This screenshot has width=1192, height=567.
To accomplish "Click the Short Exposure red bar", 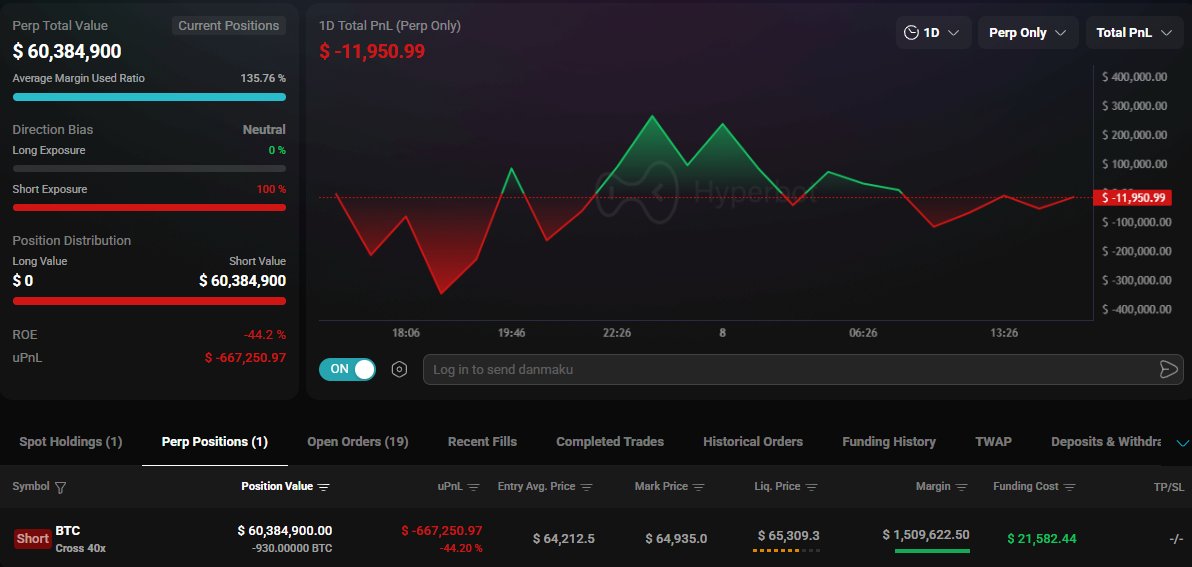I will [149, 207].
